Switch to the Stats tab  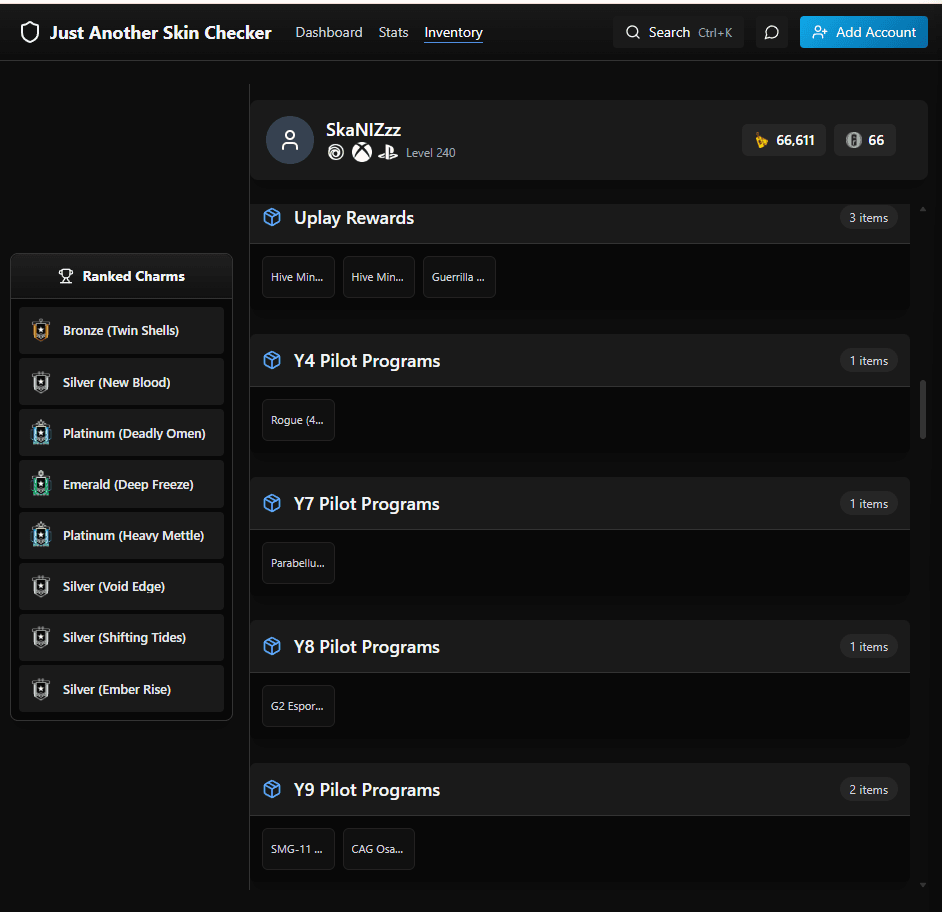click(x=394, y=32)
